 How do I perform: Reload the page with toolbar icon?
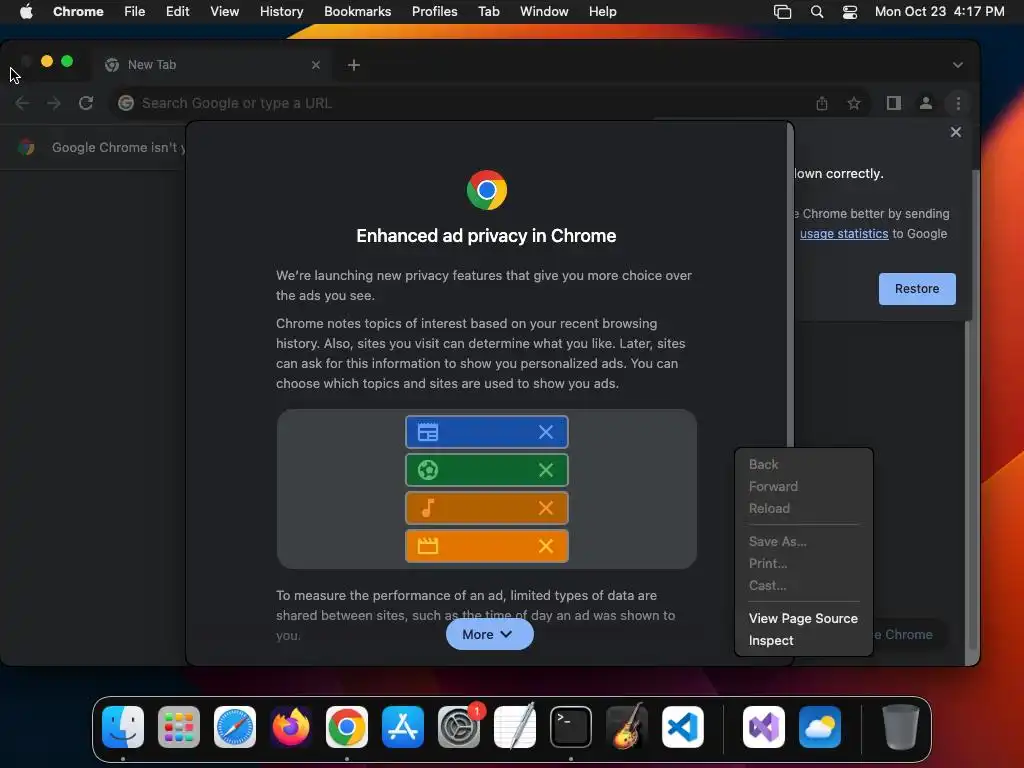tap(86, 103)
